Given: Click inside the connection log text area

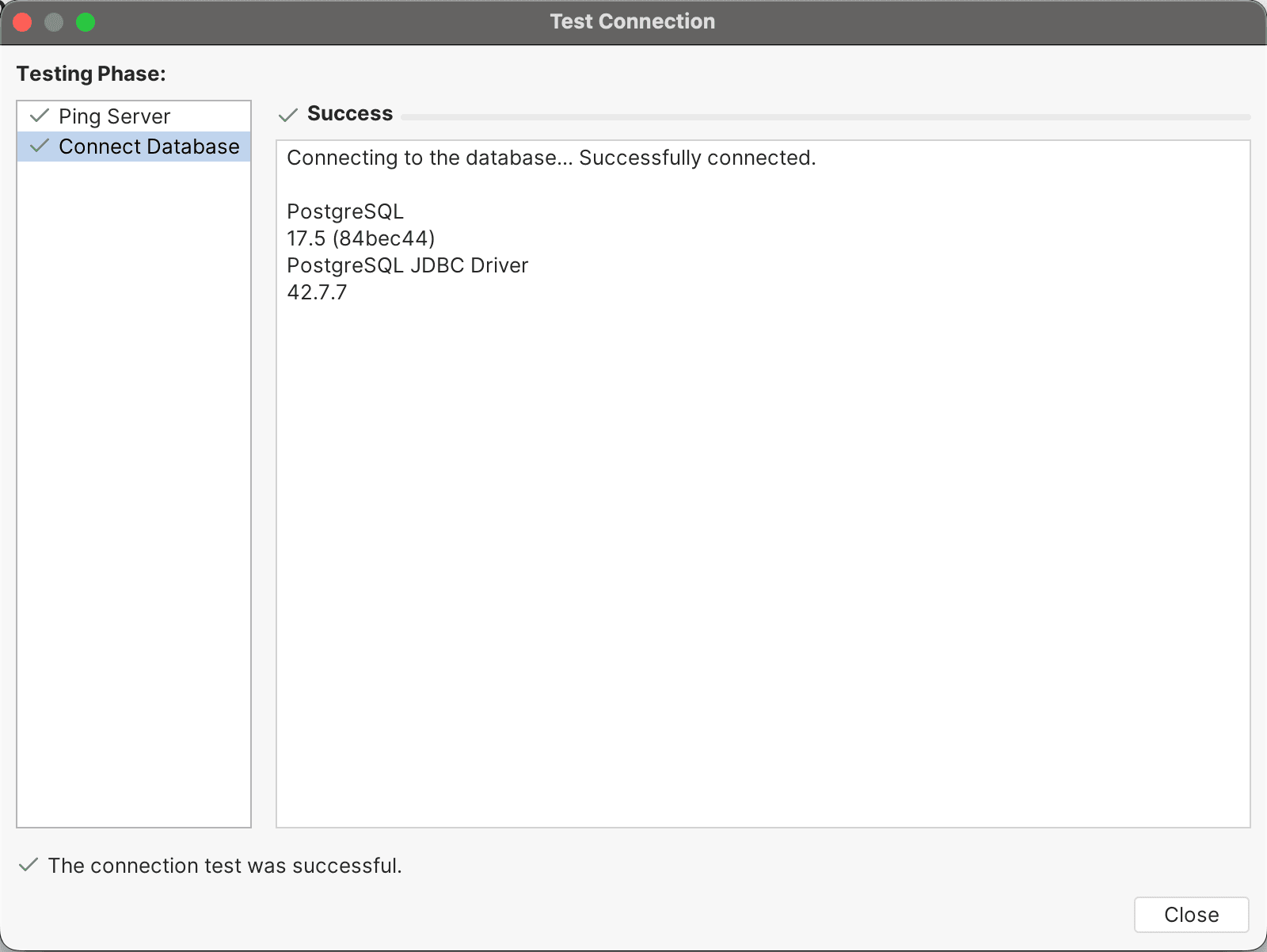Looking at the screenshot, I should tap(760, 475).
